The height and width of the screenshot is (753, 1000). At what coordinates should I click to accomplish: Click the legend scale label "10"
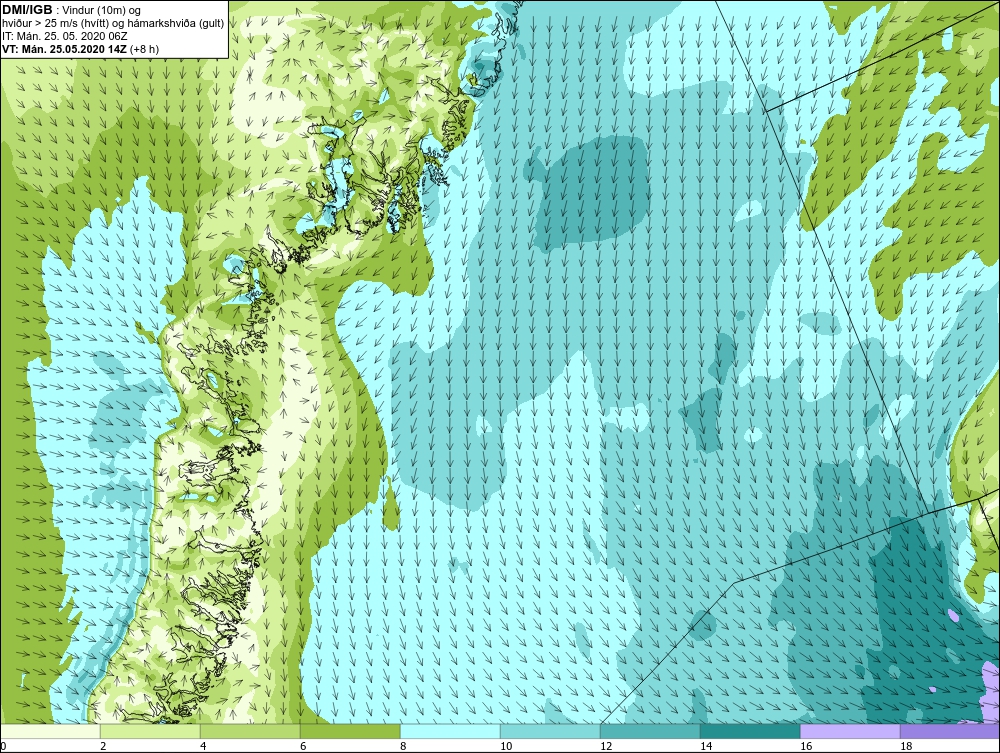coord(506,746)
